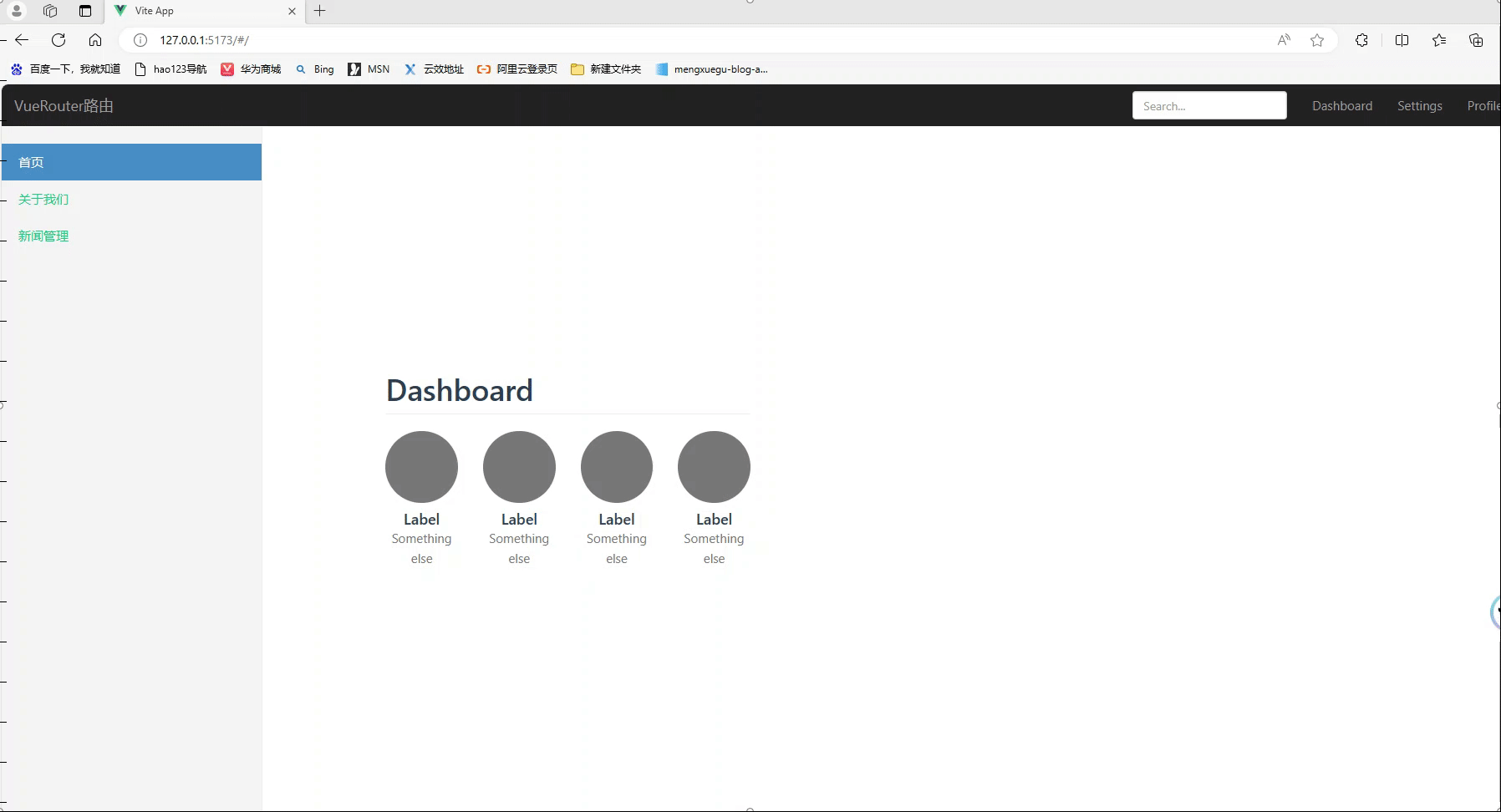Open the tab actions menu

[84, 11]
